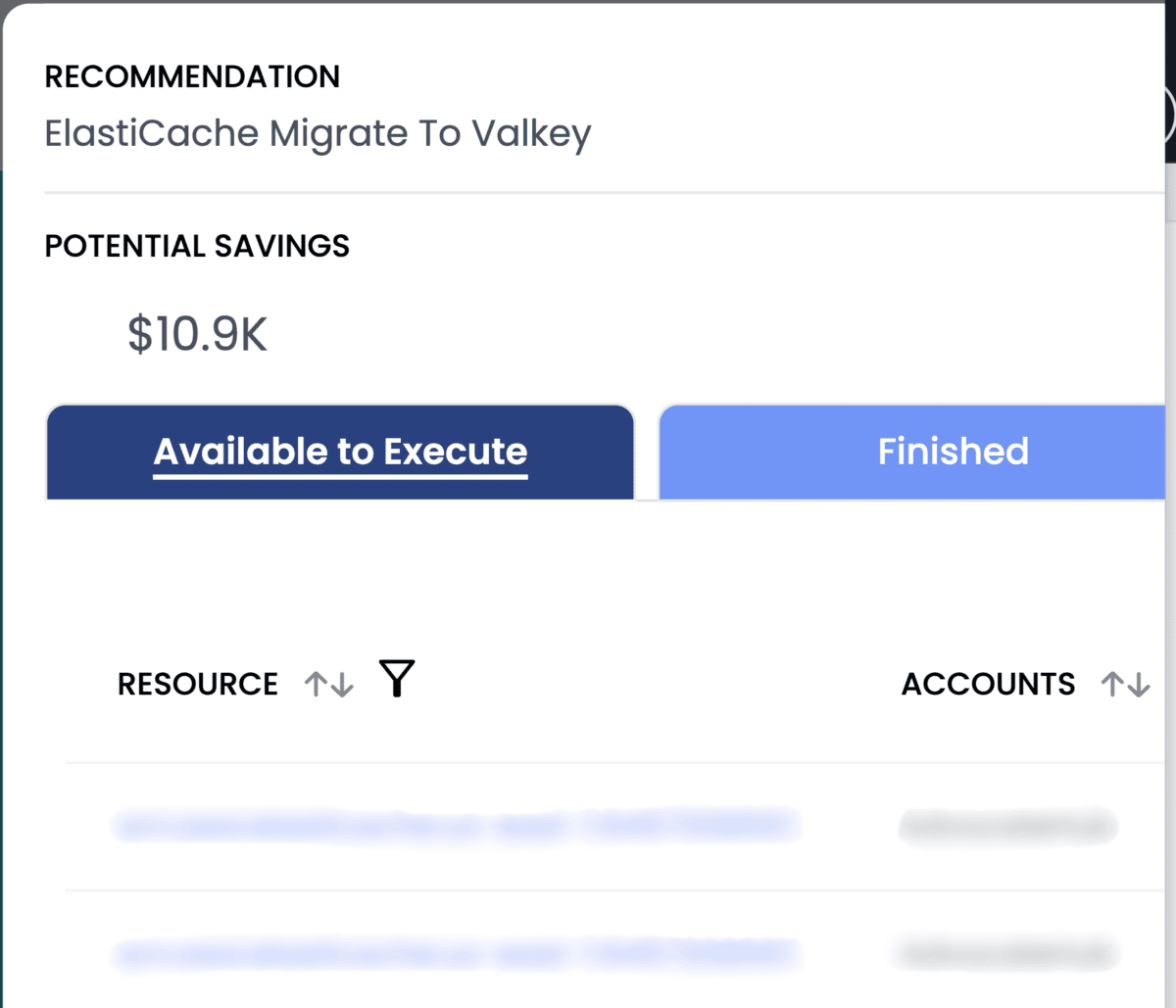Click the upward sort arrow next to RESOURCE
The image size is (1176, 1008).
[x=317, y=683]
